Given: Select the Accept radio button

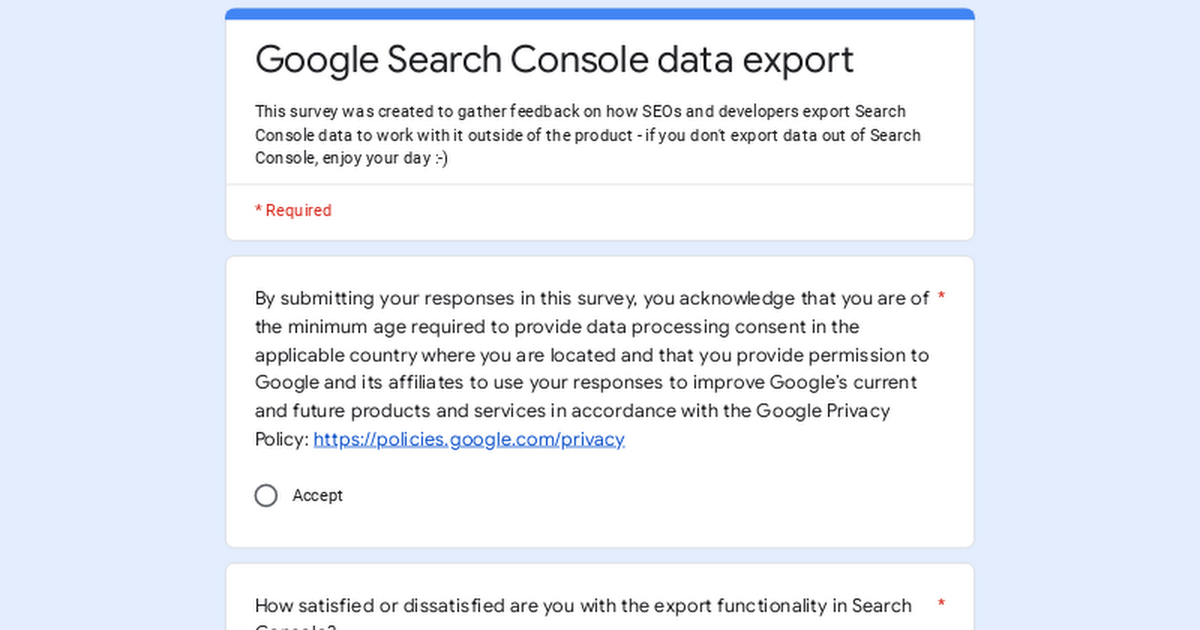Looking at the screenshot, I should point(266,496).
